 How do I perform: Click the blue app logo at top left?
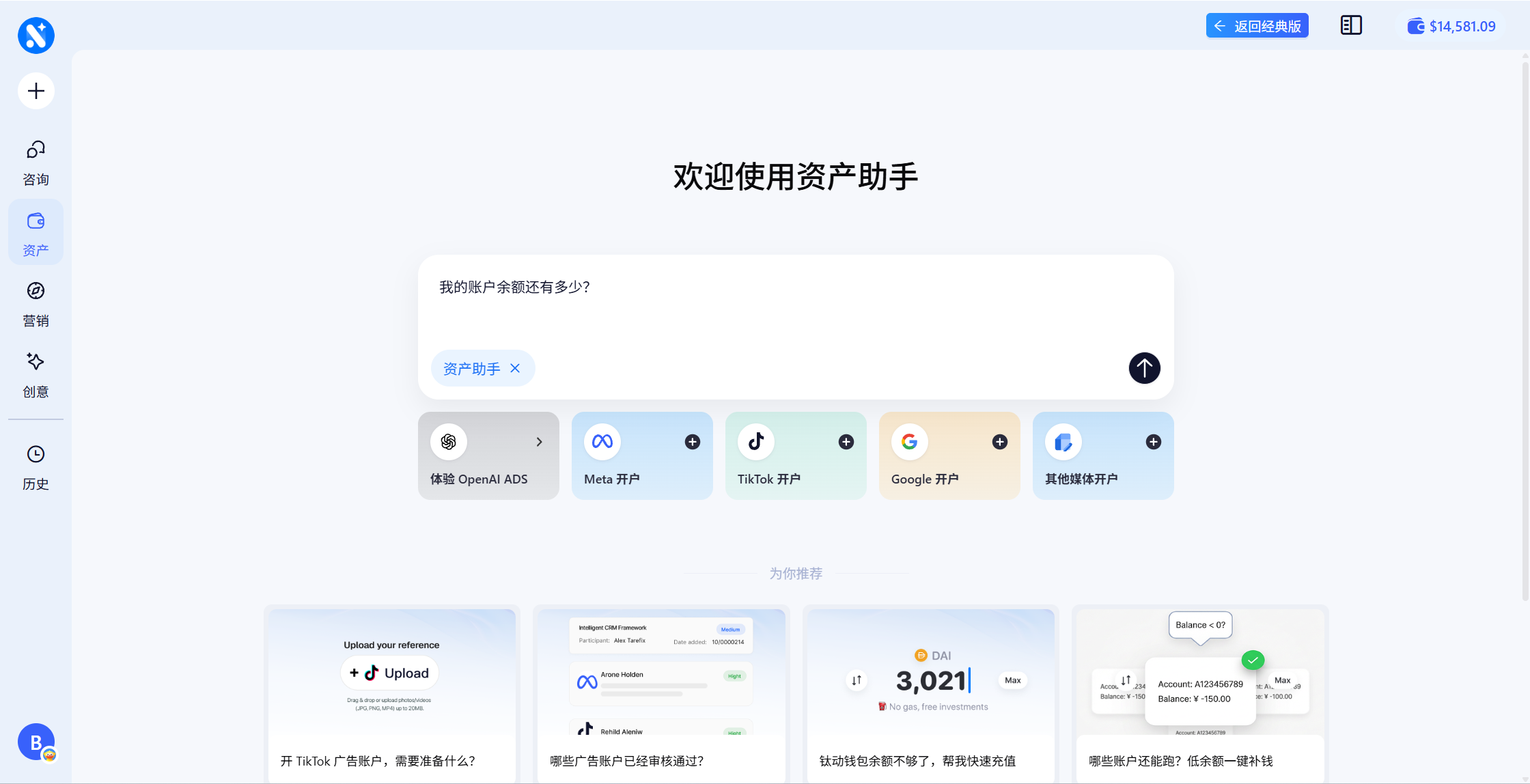pos(36,36)
